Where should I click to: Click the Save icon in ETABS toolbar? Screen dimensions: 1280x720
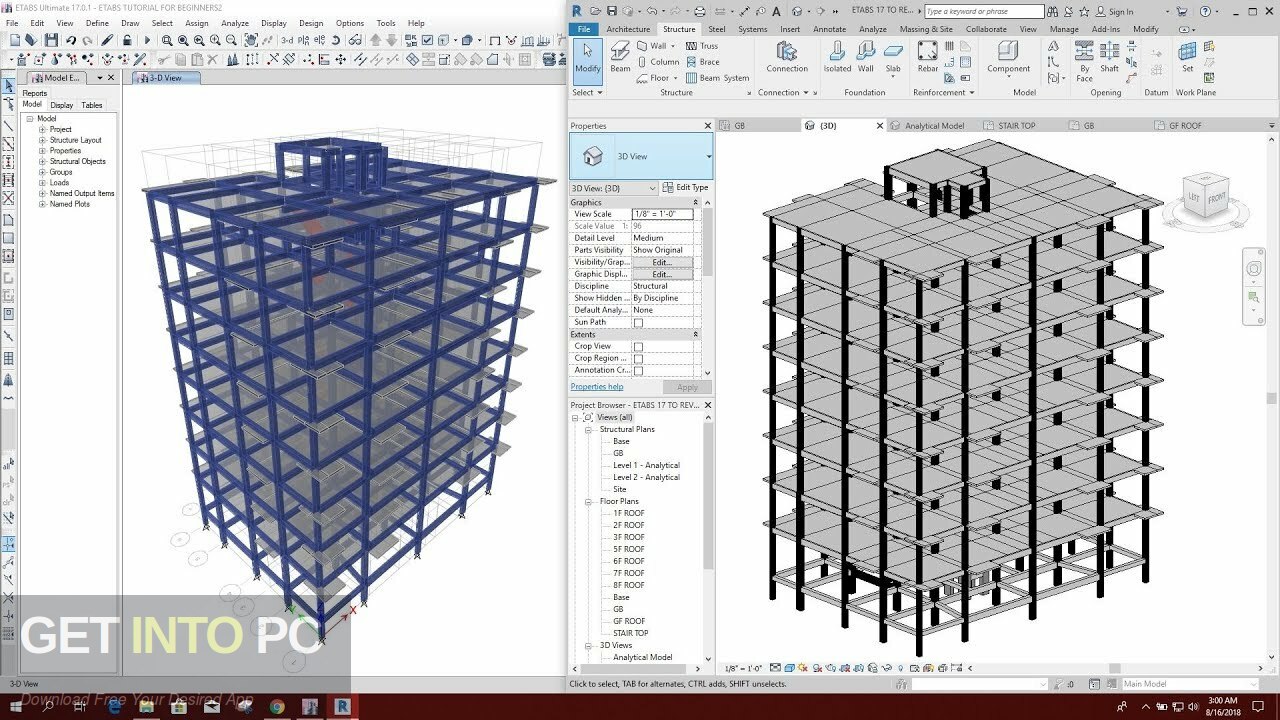(51, 40)
